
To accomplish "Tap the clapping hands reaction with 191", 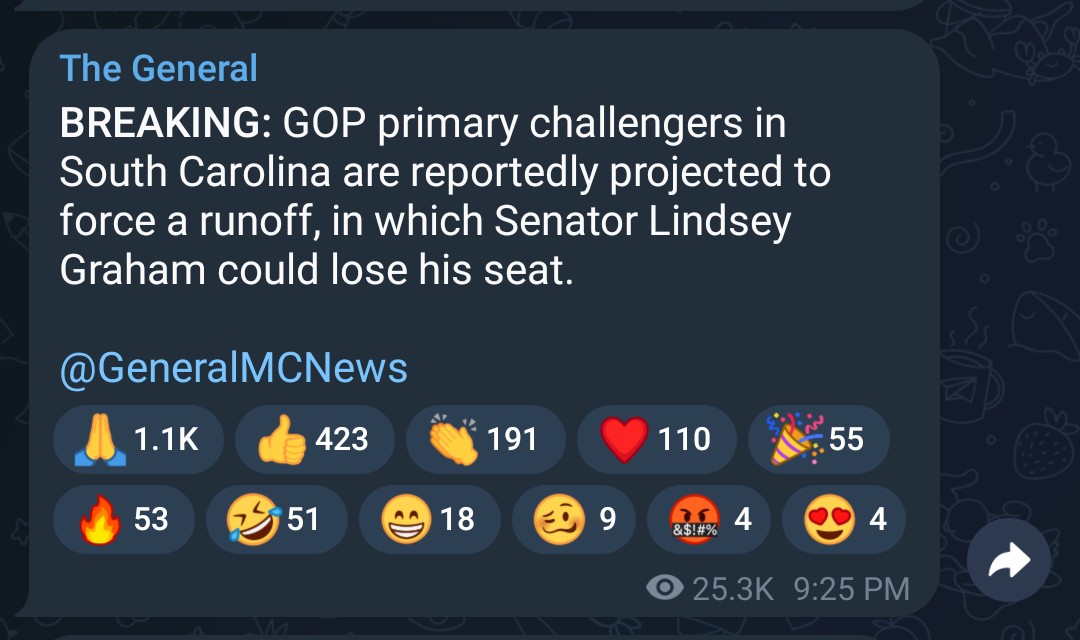I will (483, 439).
